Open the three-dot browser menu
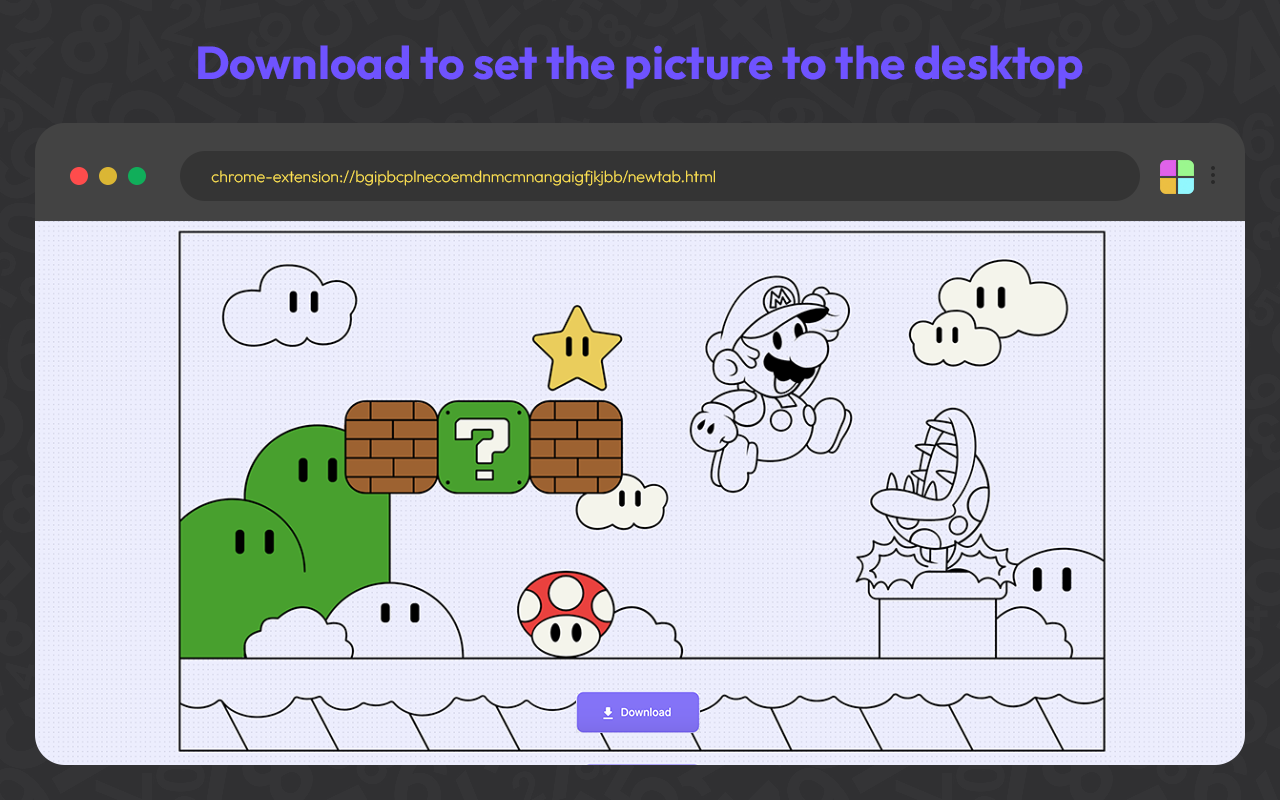This screenshot has width=1280, height=800. 1213,176
